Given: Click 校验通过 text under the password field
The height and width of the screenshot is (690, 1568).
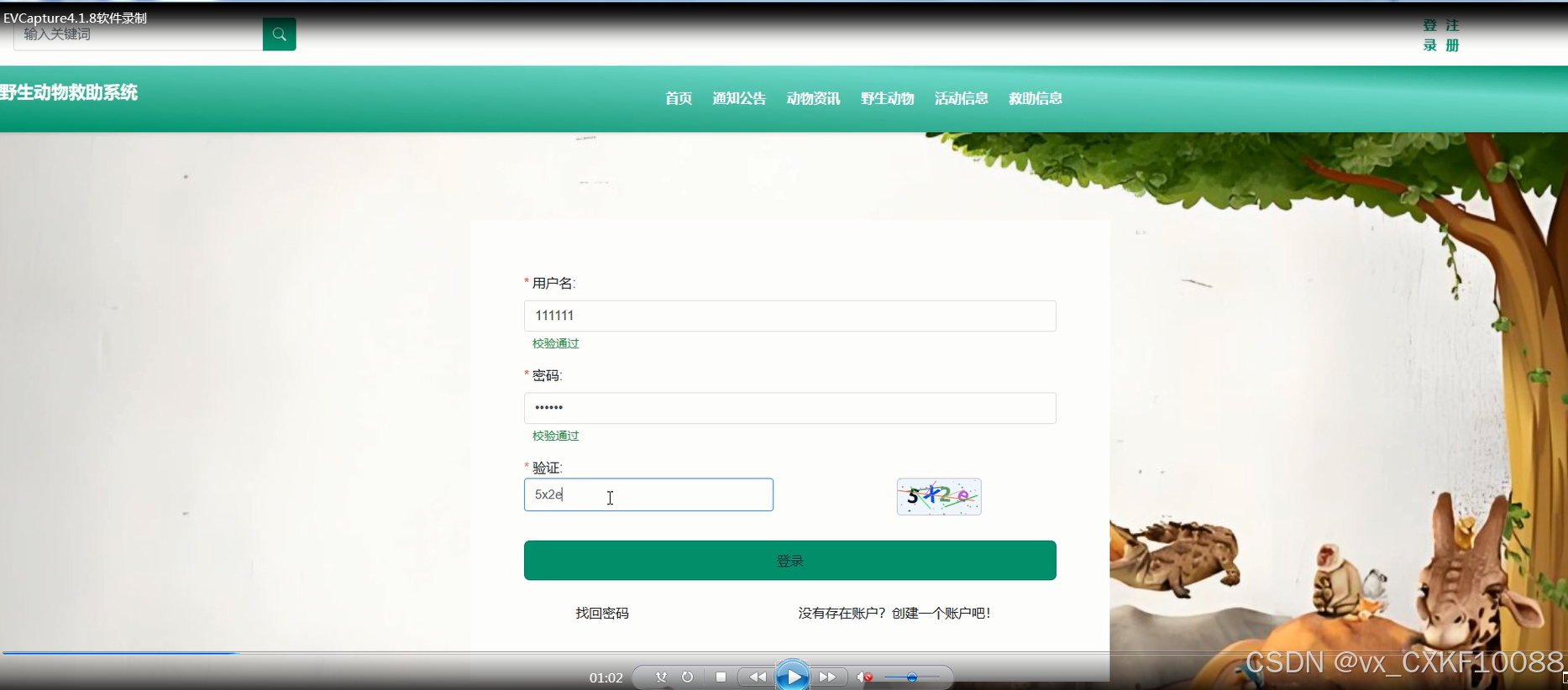Looking at the screenshot, I should point(555,436).
